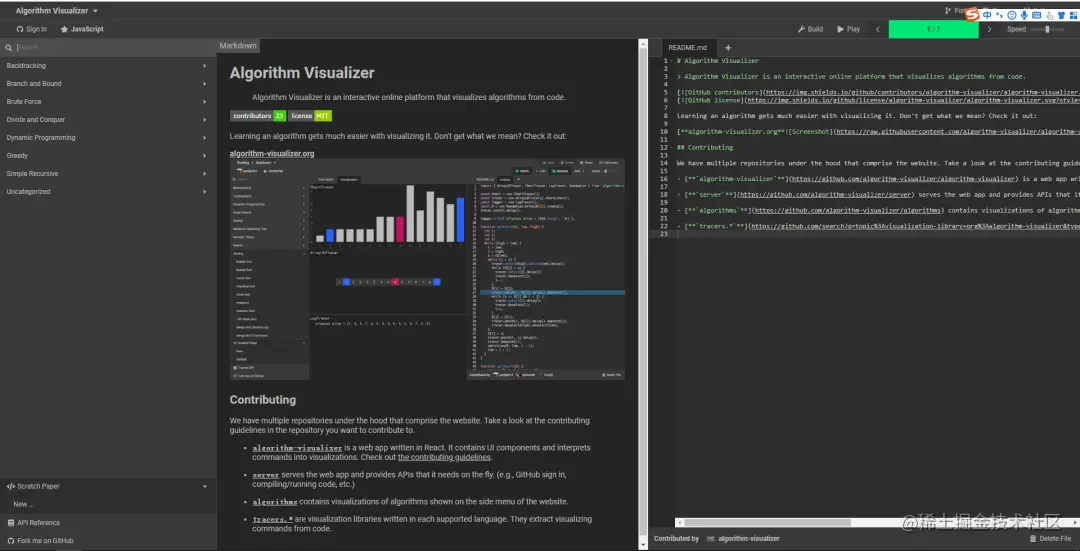1080x551 pixels.
Task: Click the Delete File button
Action: (1050, 539)
